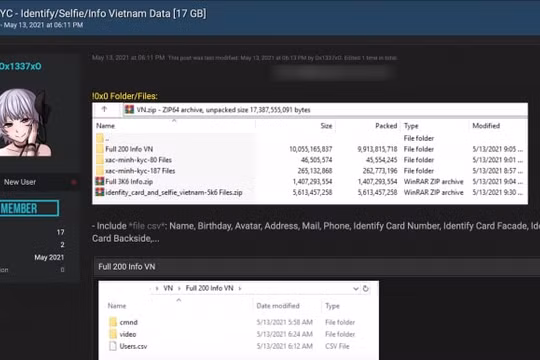
Task: Select 'xac-minh-kyc-187 Files' row text
Action: (140, 171)
